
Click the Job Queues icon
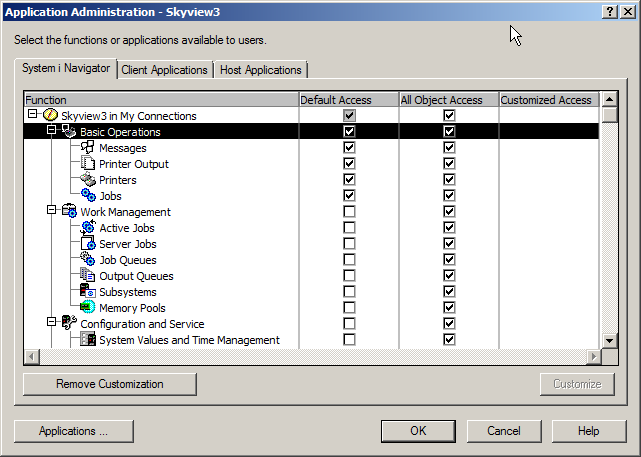point(88,259)
